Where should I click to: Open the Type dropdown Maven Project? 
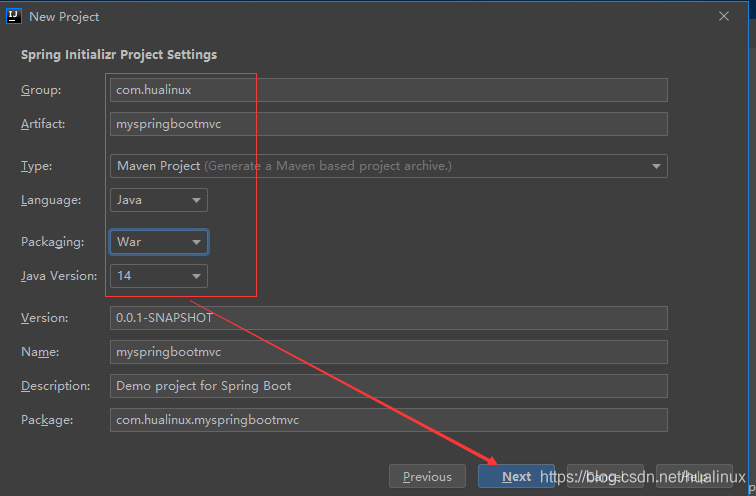point(389,166)
